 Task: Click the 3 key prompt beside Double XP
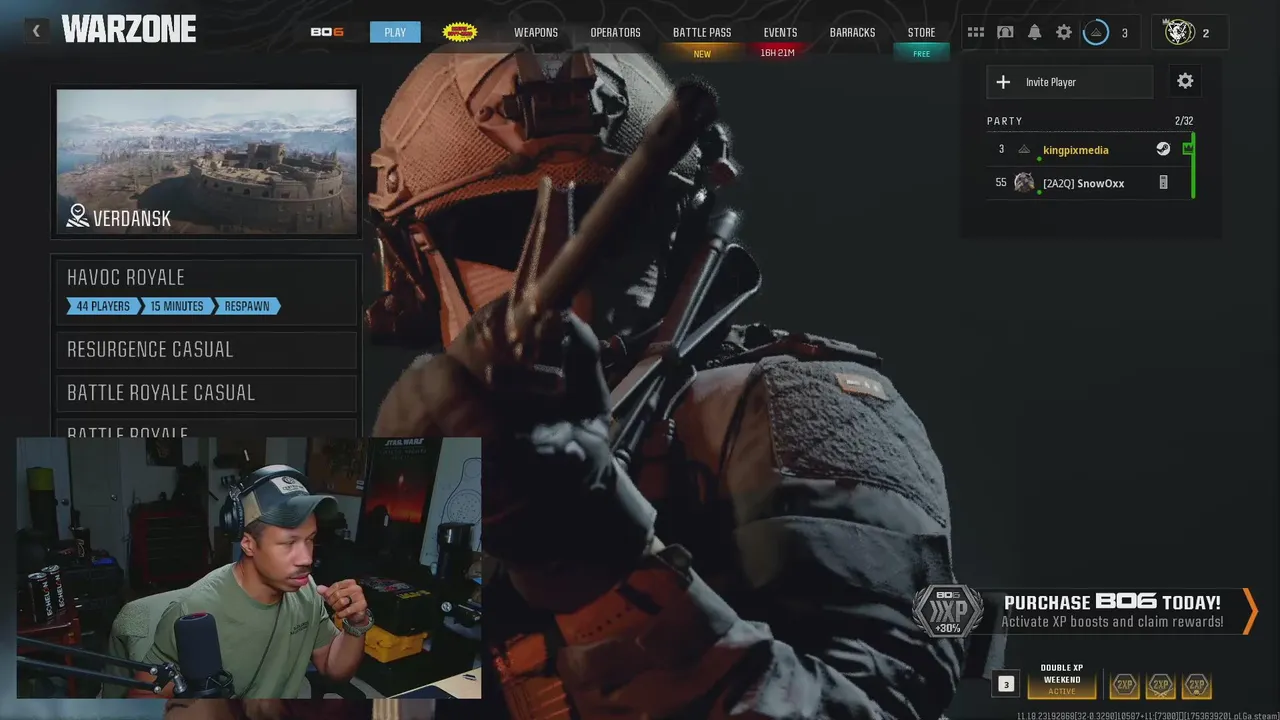(1006, 684)
